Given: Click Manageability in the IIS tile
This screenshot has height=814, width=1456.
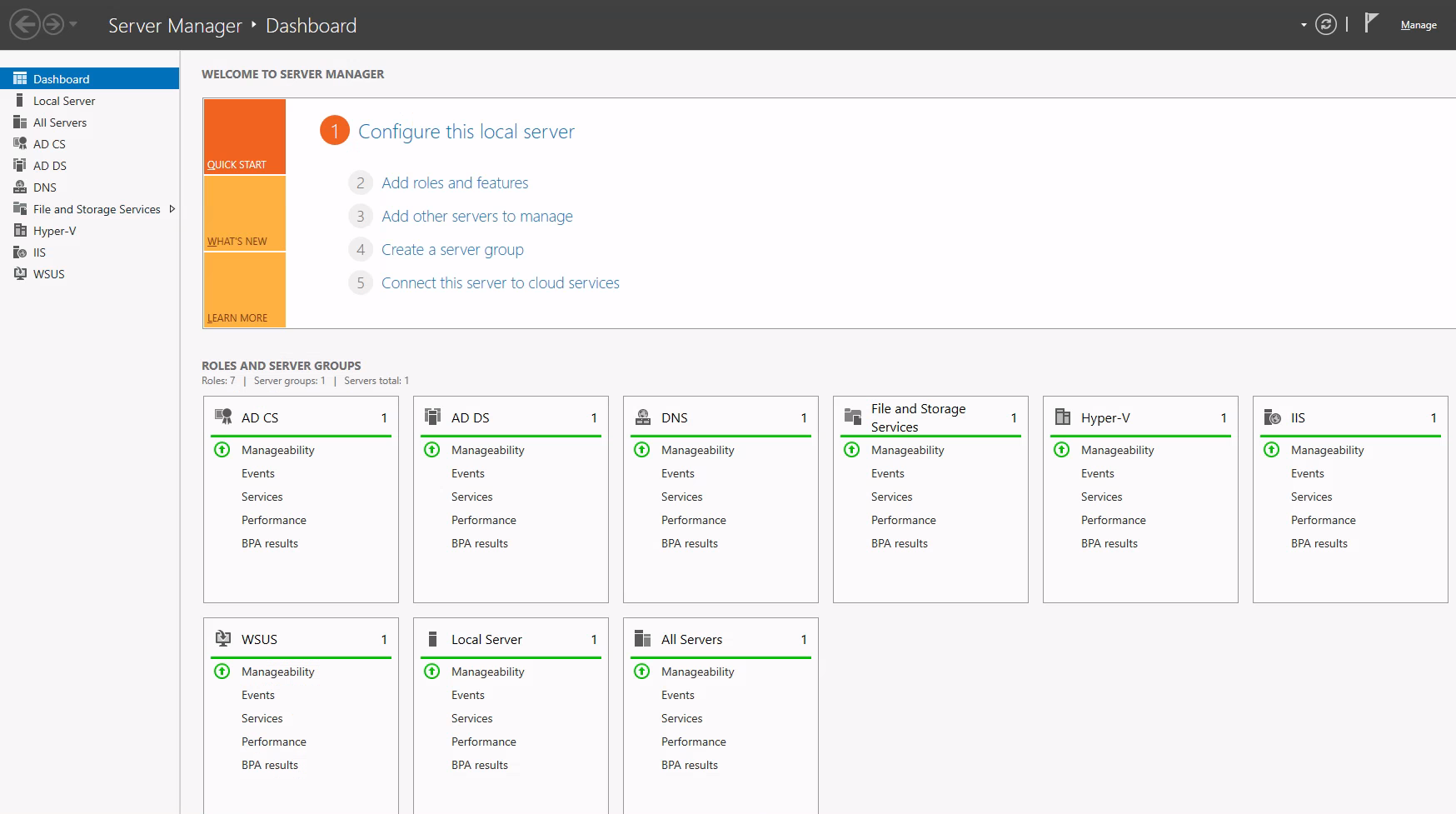Looking at the screenshot, I should pyautogui.click(x=1328, y=450).
